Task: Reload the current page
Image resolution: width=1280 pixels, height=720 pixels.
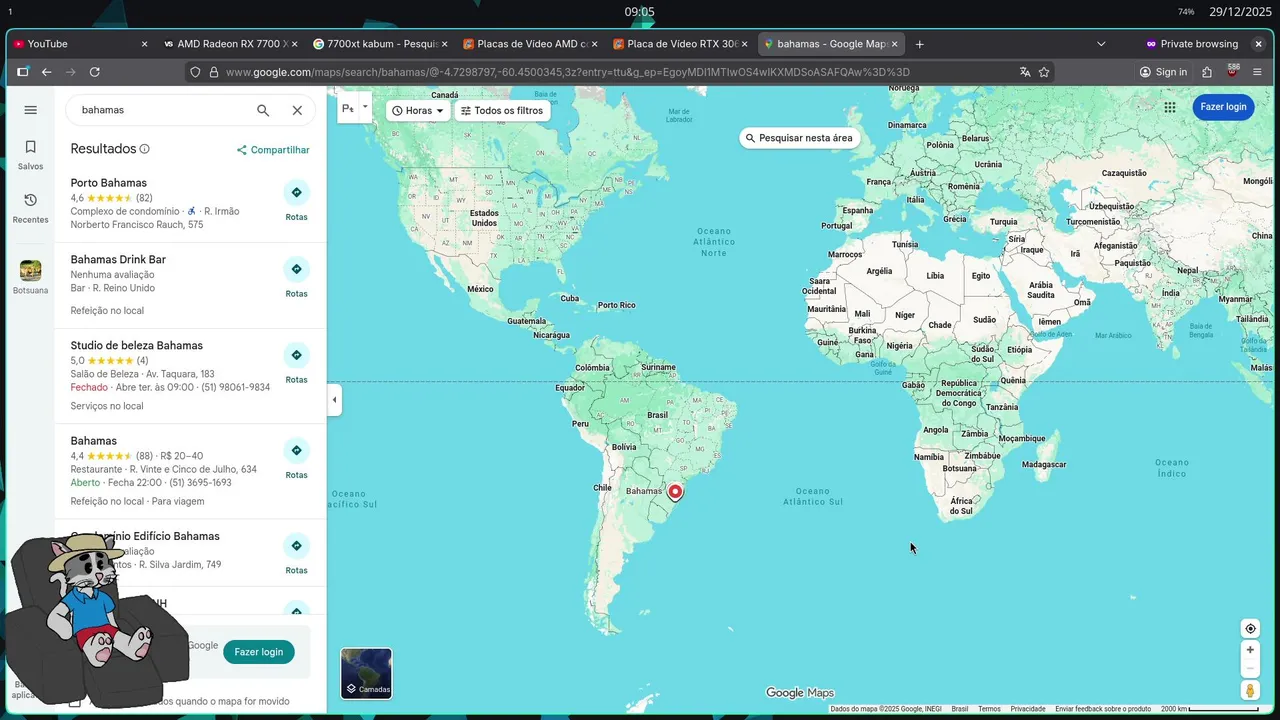Action: click(x=95, y=72)
